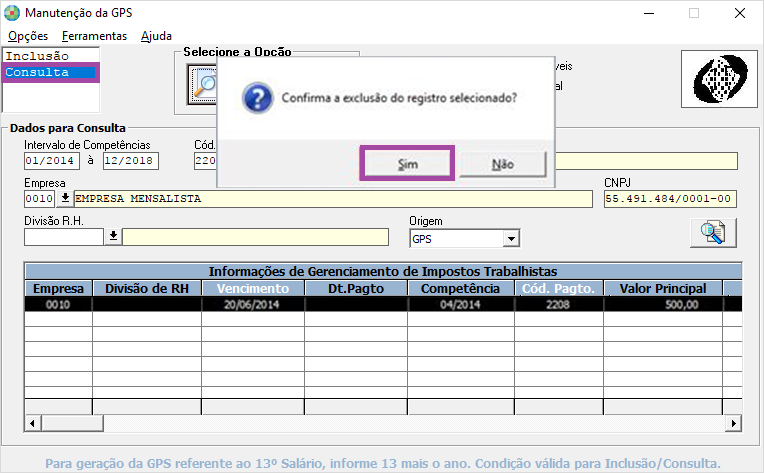This screenshot has width=764, height=473.
Task: Click the start competência field 01/2014
Action: 52,161
